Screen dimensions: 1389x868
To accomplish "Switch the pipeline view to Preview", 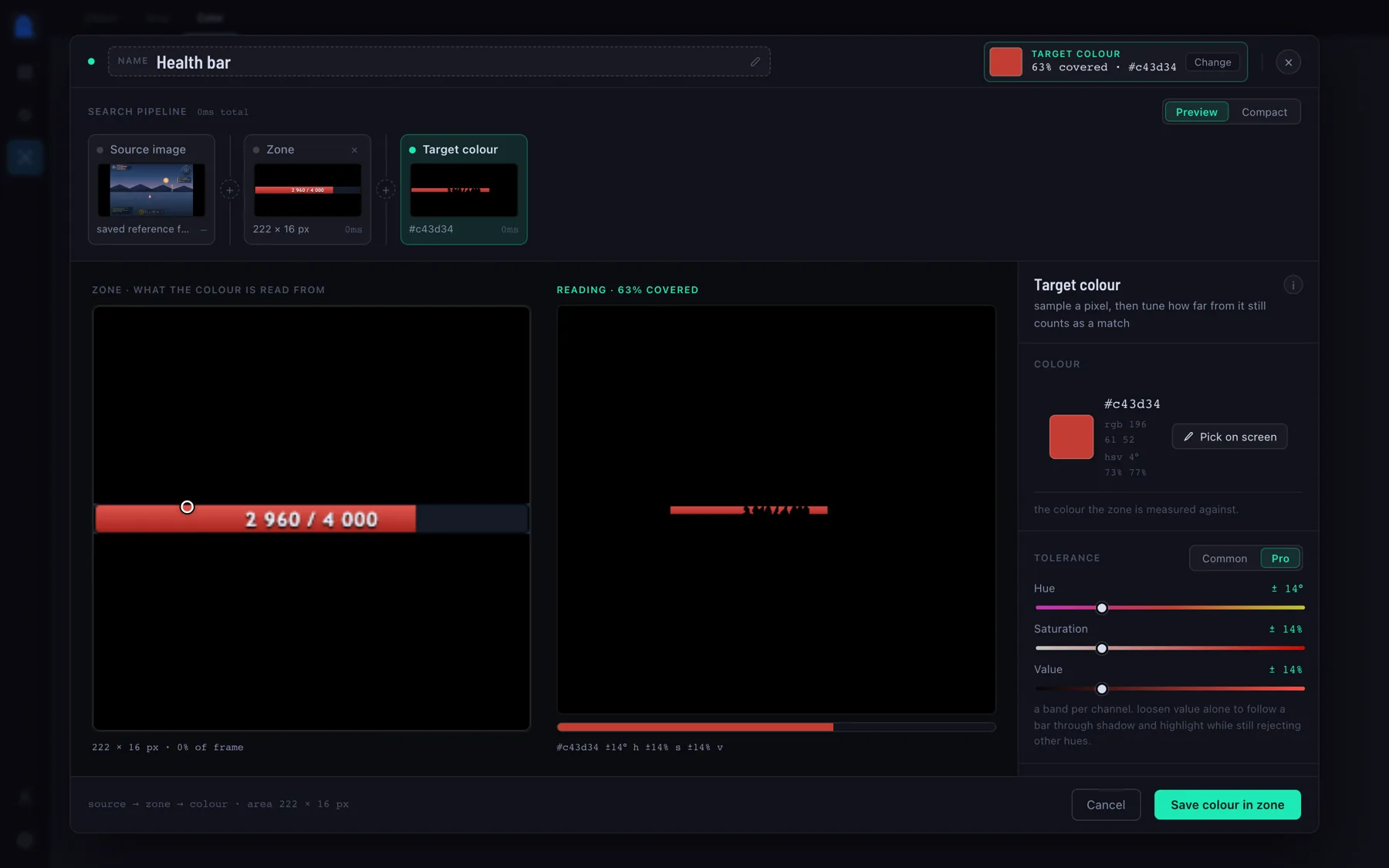I will tap(1196, 112).
